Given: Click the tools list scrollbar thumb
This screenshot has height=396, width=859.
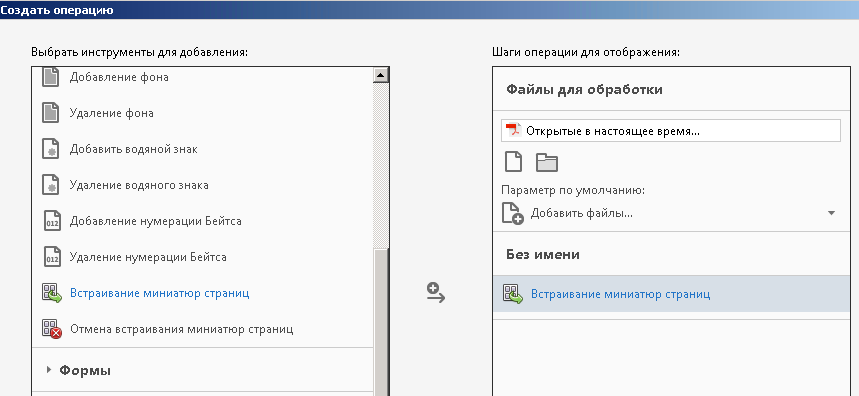Looking at the screenshot, I should [381, 320].
